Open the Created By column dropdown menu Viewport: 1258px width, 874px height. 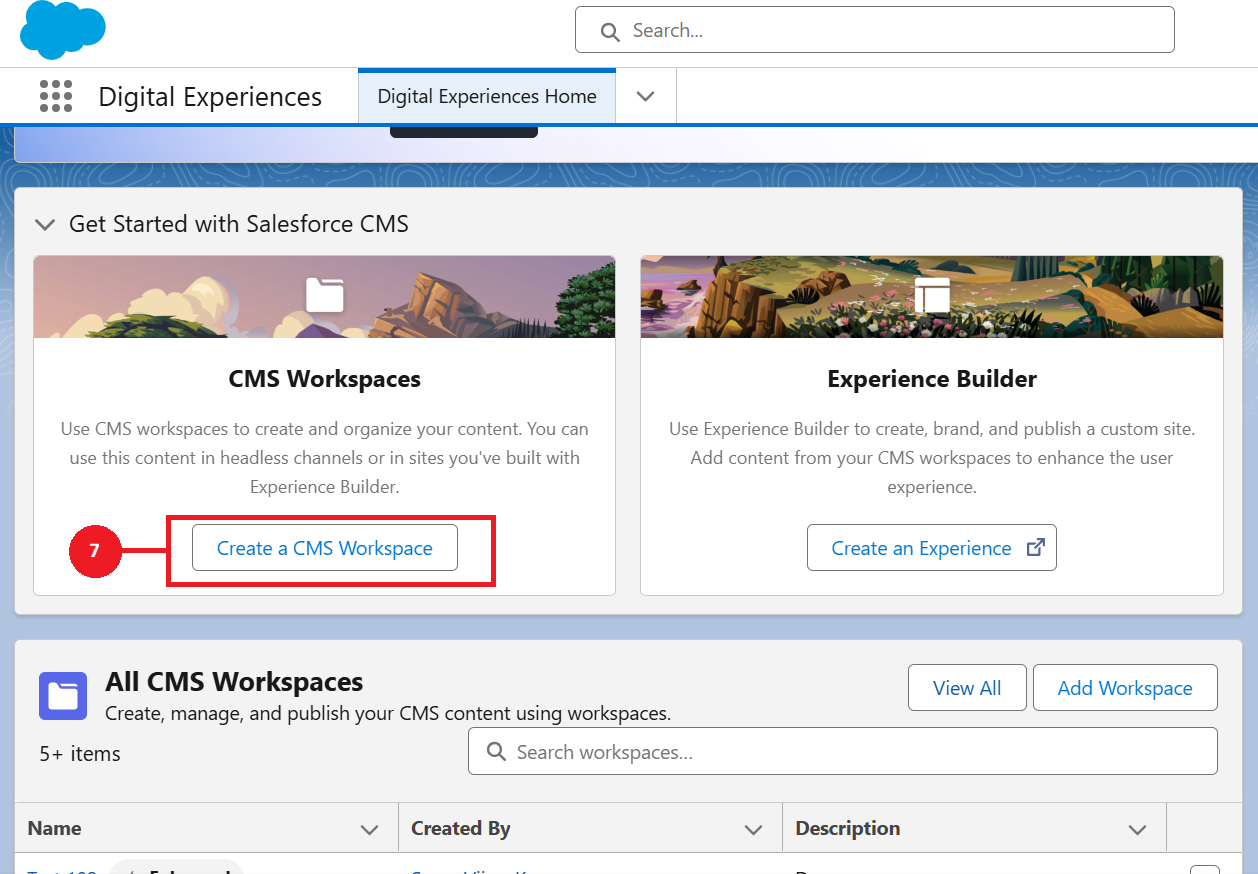753,829
